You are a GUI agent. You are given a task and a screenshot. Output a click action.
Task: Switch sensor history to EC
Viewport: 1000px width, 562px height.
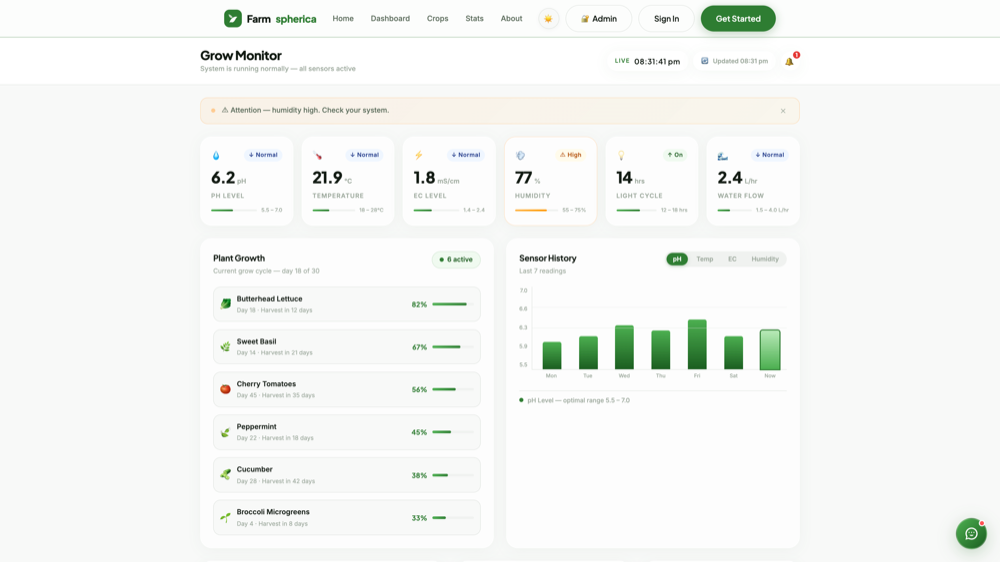732,259
